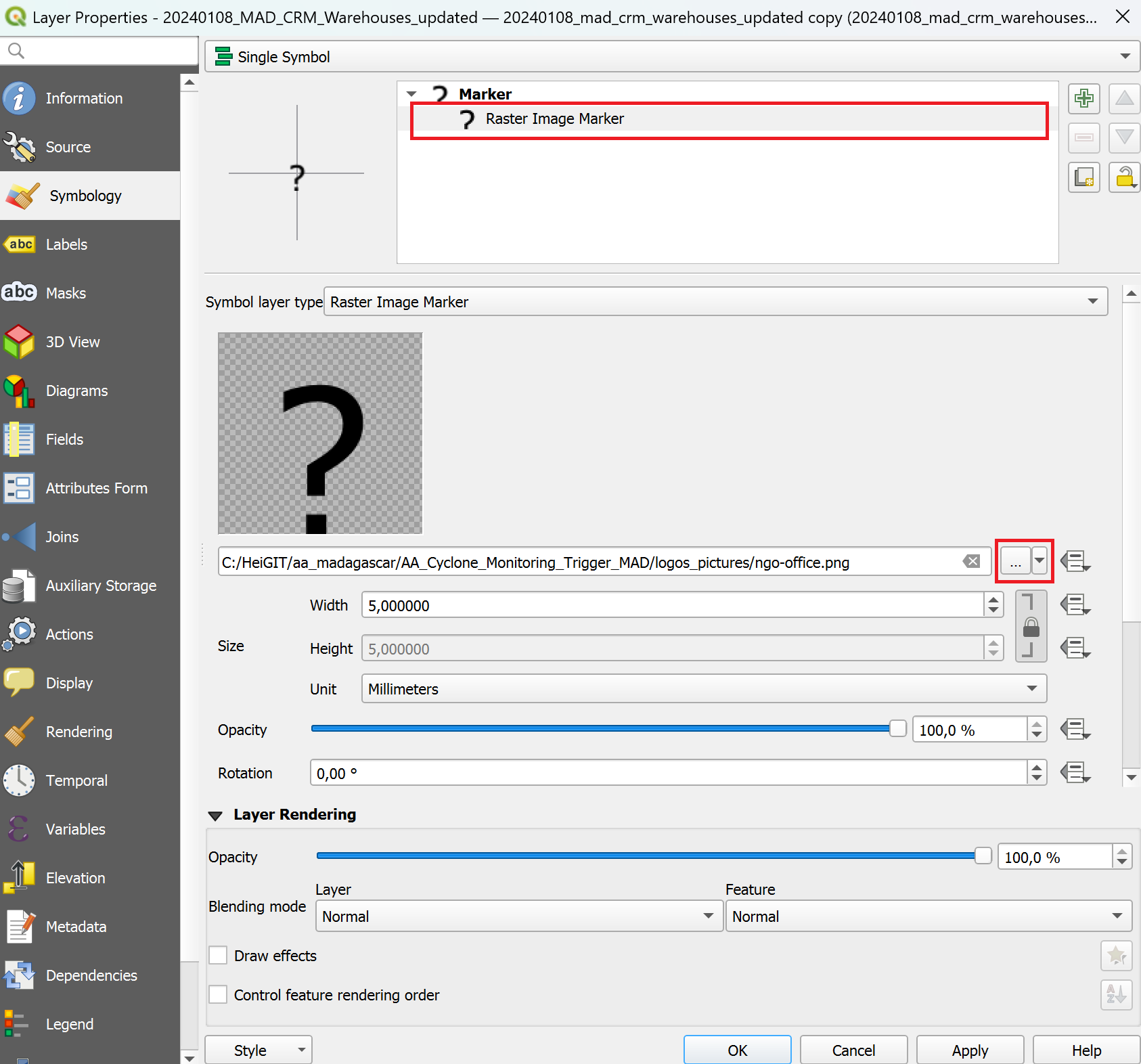Open the Diagrams tab
Image resolution: width=1141 pixels, height=1064 pixels.
click(90, 391)
